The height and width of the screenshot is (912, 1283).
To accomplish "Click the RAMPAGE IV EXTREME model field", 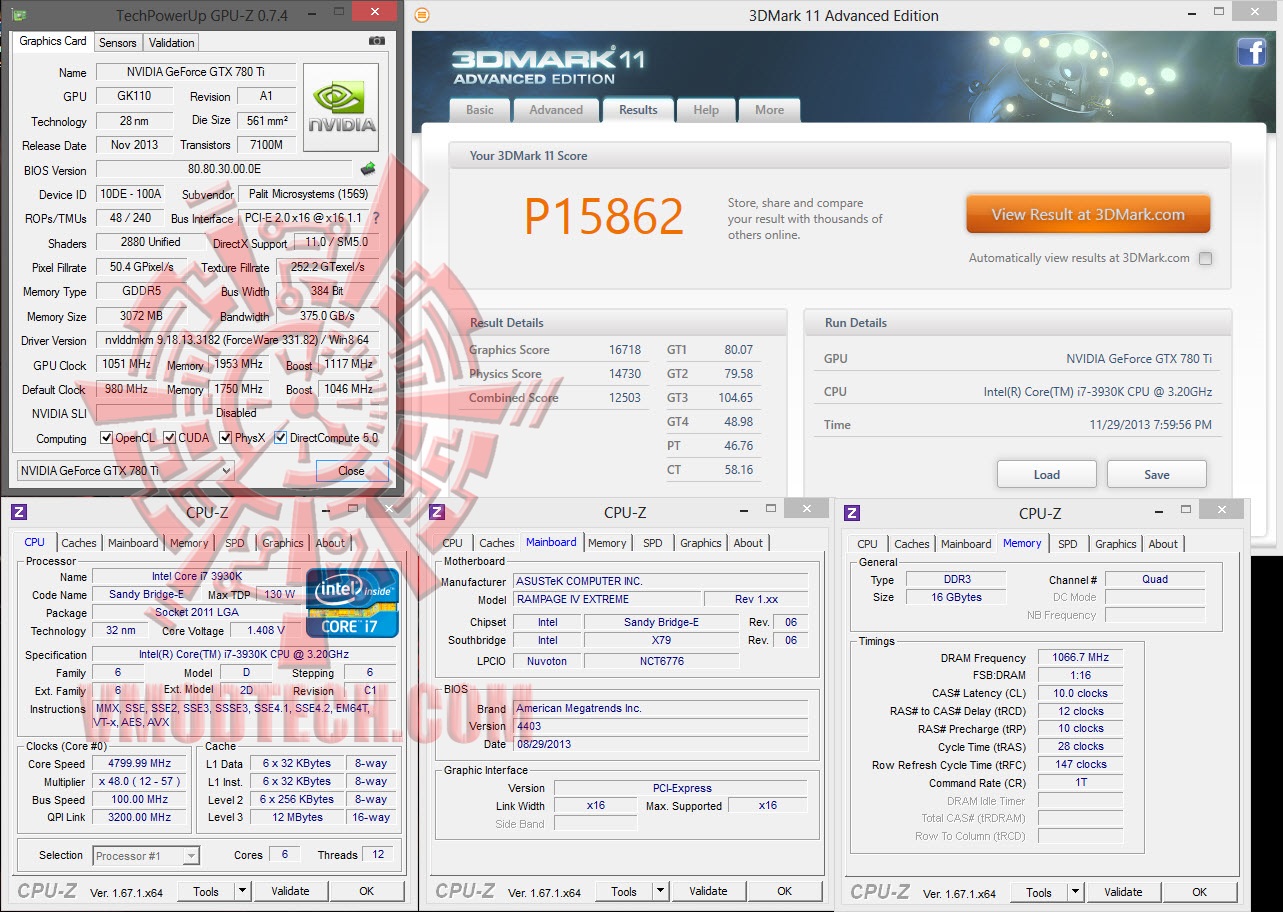I will coord(606,599).
